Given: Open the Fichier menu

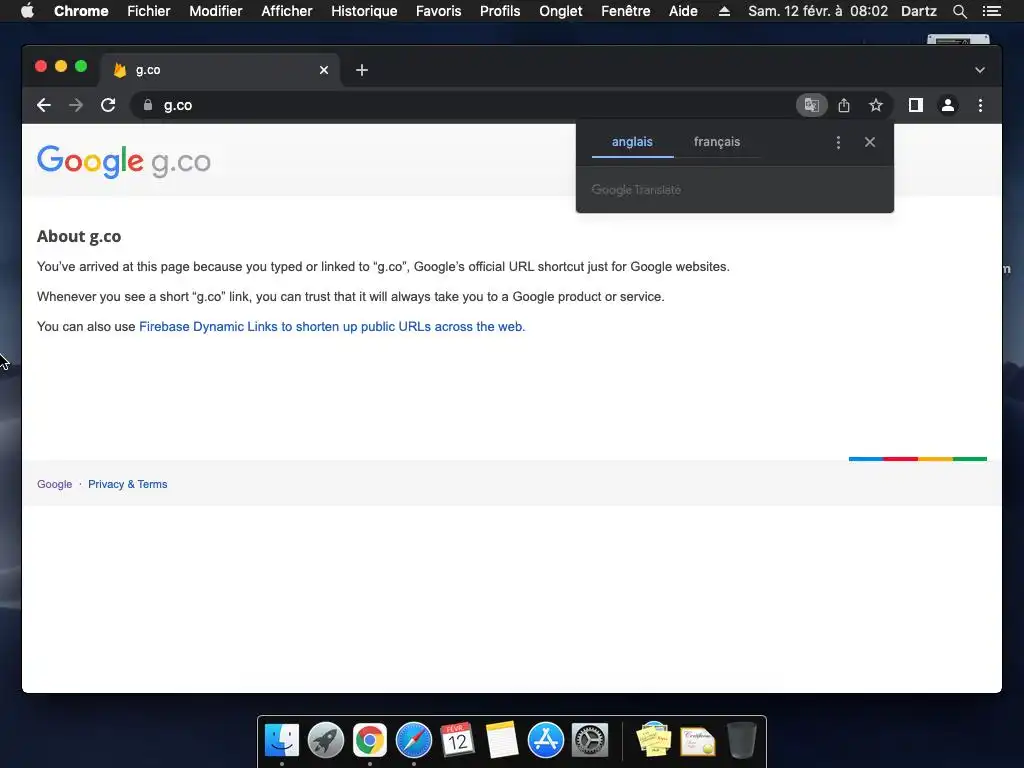Looking at the screenshot, I should coord(149,11).
